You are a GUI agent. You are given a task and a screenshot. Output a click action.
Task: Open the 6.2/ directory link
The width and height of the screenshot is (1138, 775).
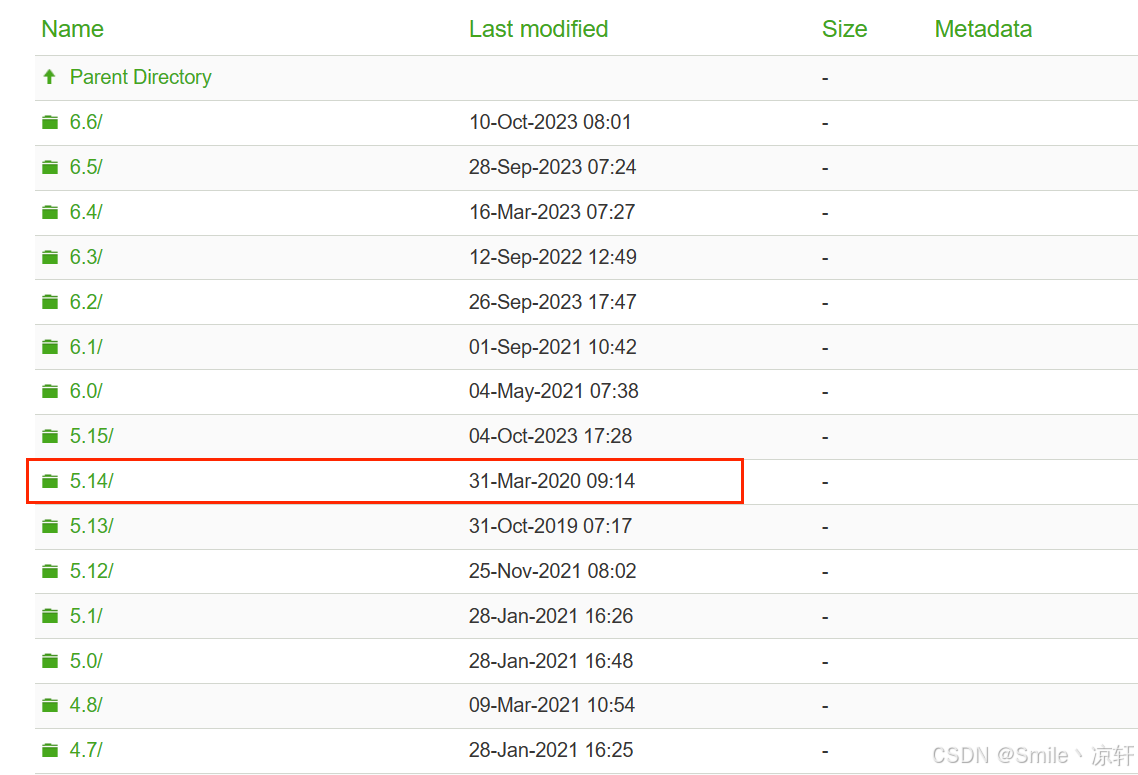pos(86,302)
